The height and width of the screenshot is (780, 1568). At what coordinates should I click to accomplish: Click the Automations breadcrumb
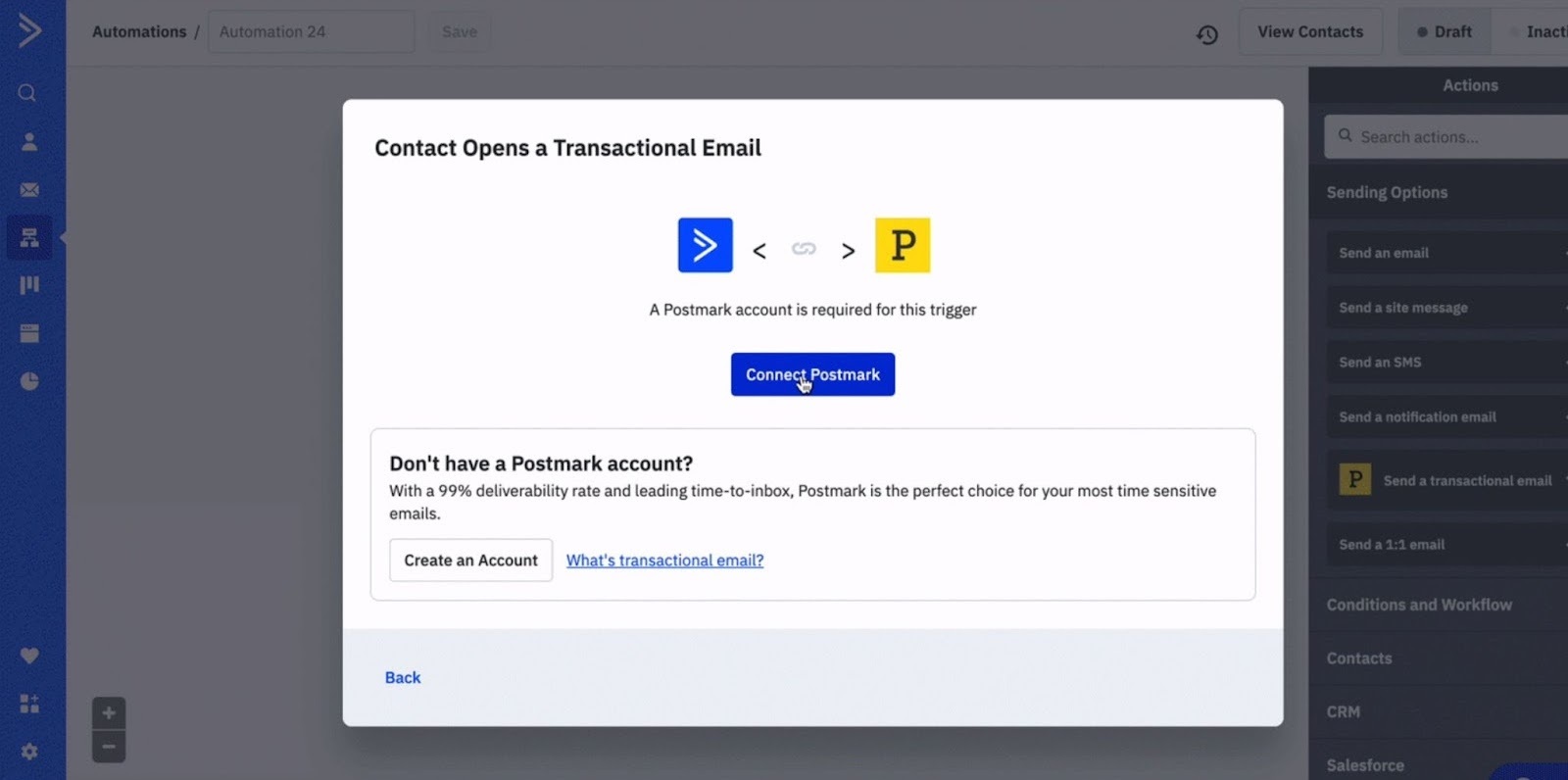click(139, 32)
